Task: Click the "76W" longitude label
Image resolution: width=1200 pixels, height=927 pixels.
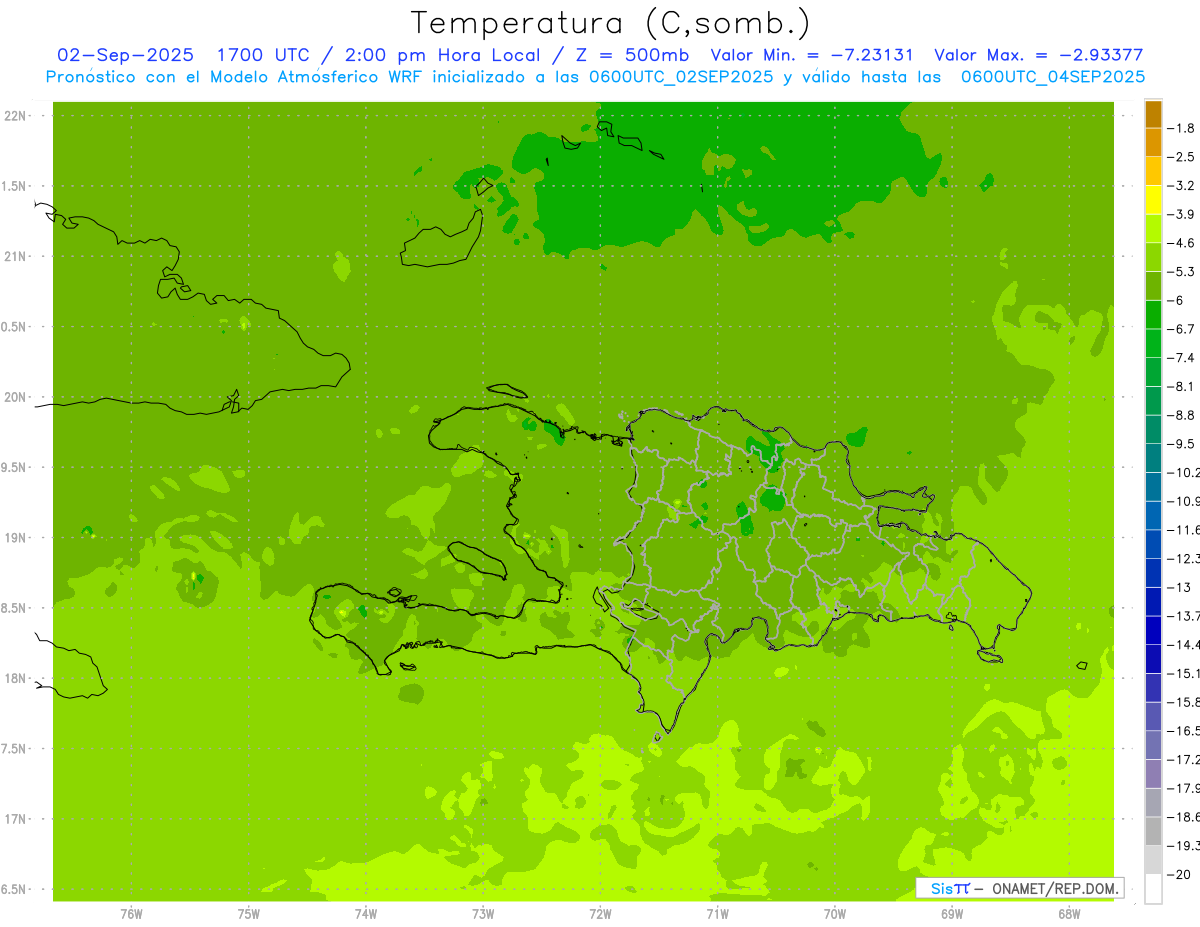Action: [x=131, y=914]
